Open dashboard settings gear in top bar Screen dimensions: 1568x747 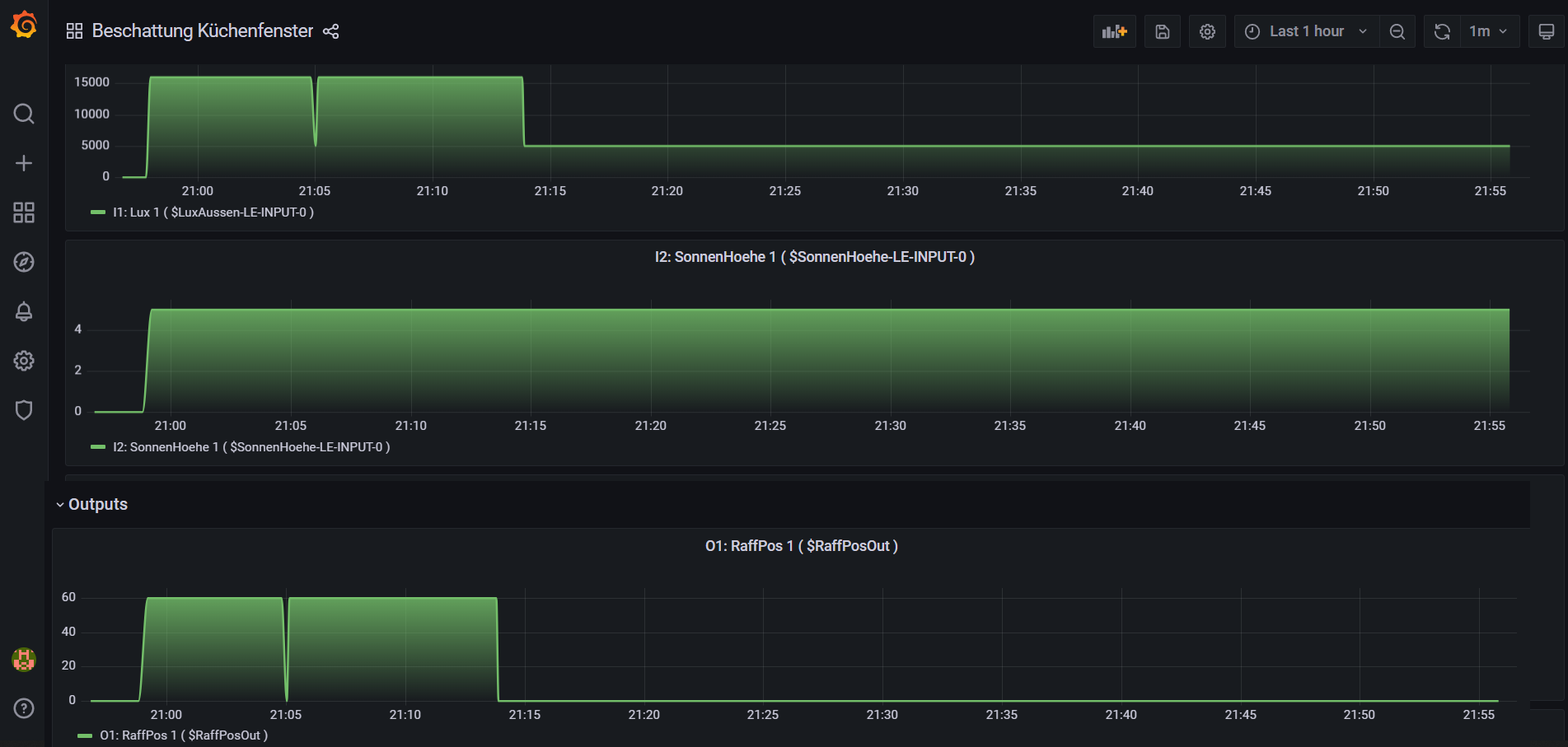pyautogui.click(x=1207, y=31)
